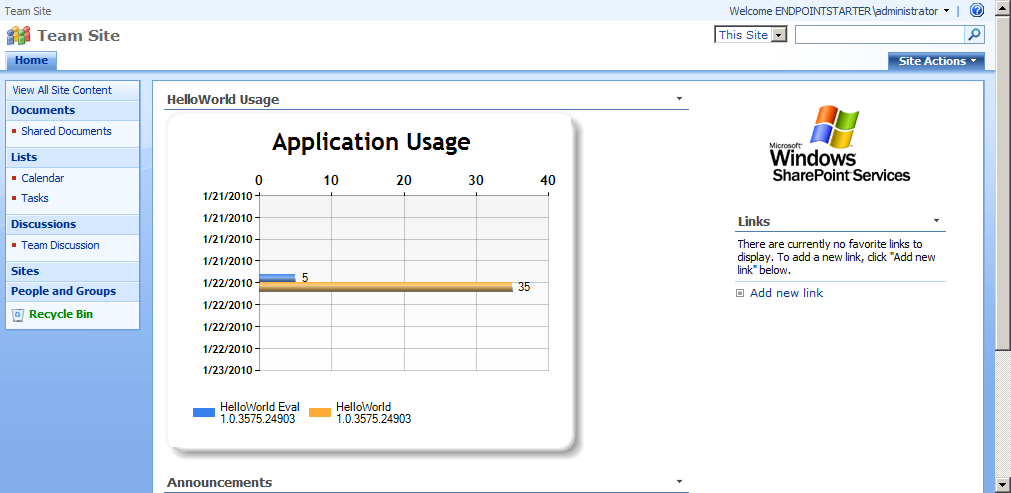Open the Site Actions menu

[x=936, y=61]
